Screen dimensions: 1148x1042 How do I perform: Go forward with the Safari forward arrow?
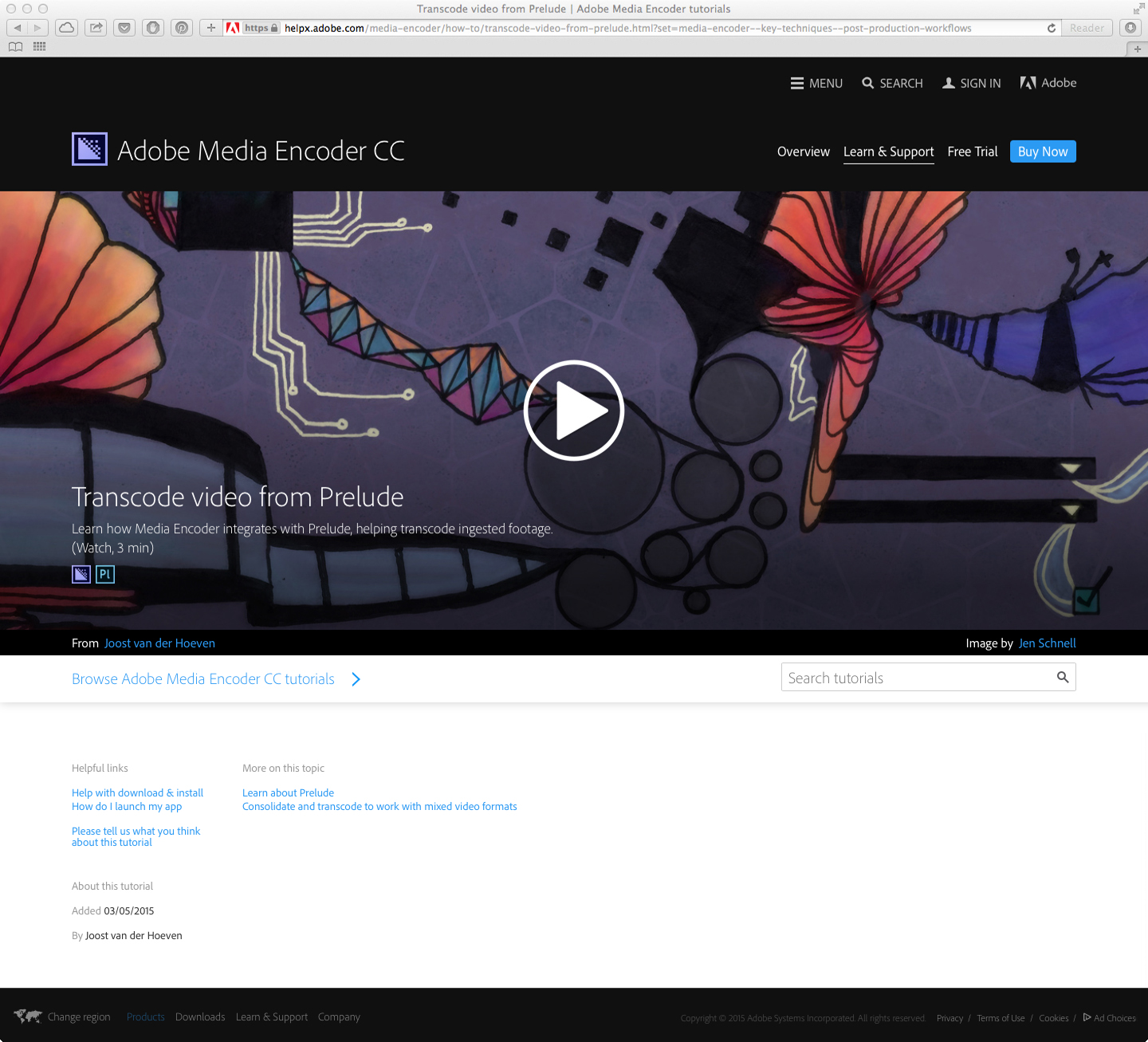pyautogui.click(x=37, y=28)
